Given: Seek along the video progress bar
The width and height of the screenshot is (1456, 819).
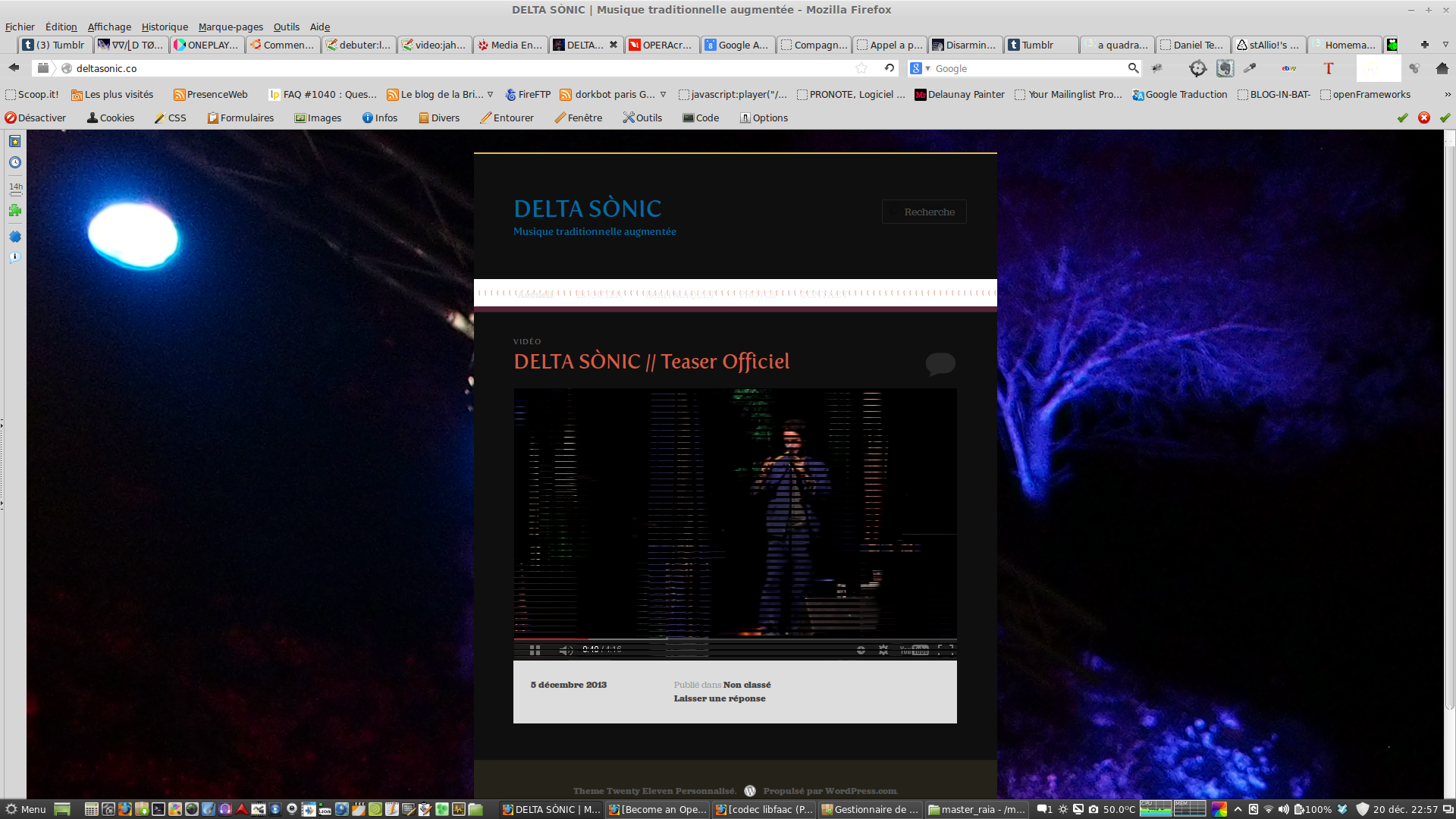Looking at the screenshot, I should (734, 639).
